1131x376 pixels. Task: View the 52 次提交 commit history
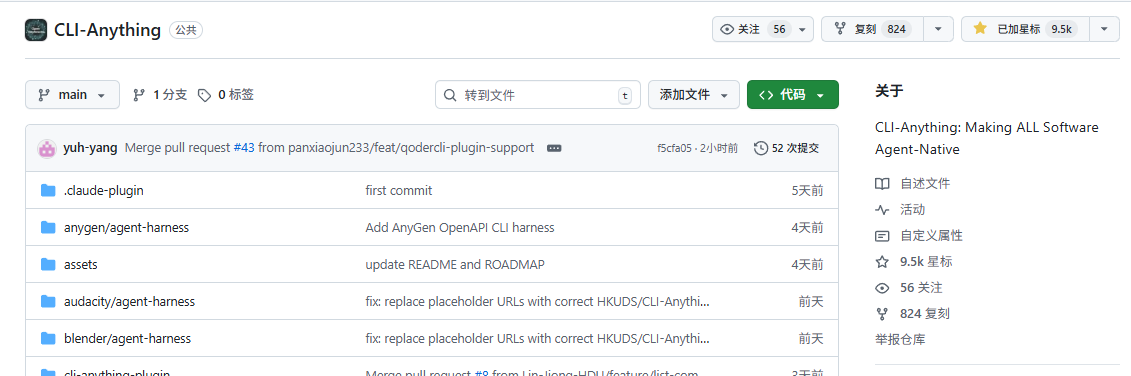point(786,148)
